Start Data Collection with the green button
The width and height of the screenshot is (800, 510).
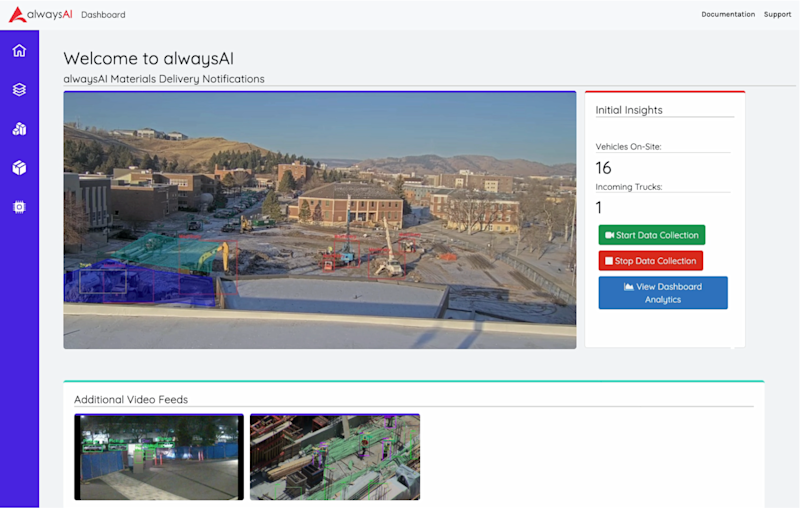coord(652,235)
